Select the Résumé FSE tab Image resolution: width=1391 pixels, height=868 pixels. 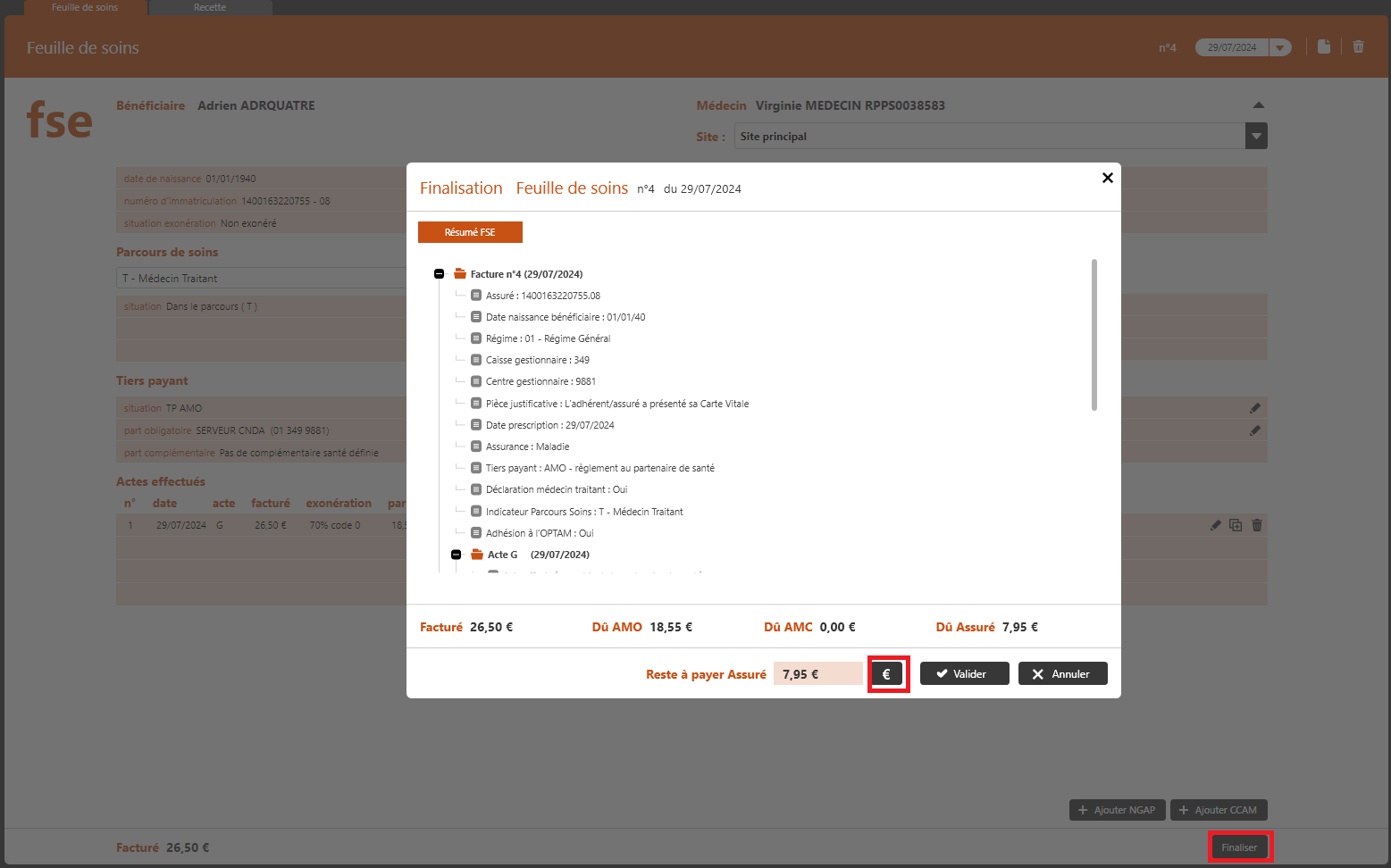click(470, 232)
